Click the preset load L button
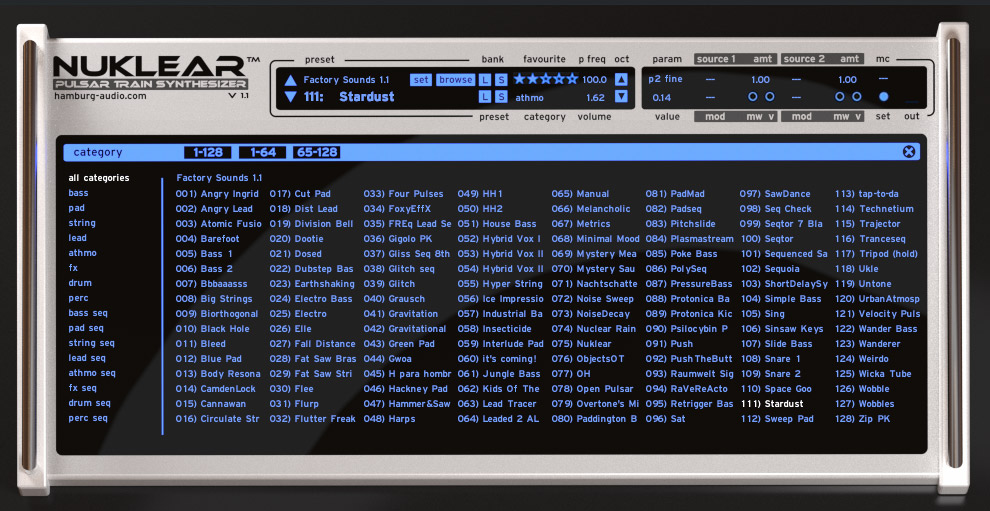Viewport: 990px width, 511px height. point(485,97)
